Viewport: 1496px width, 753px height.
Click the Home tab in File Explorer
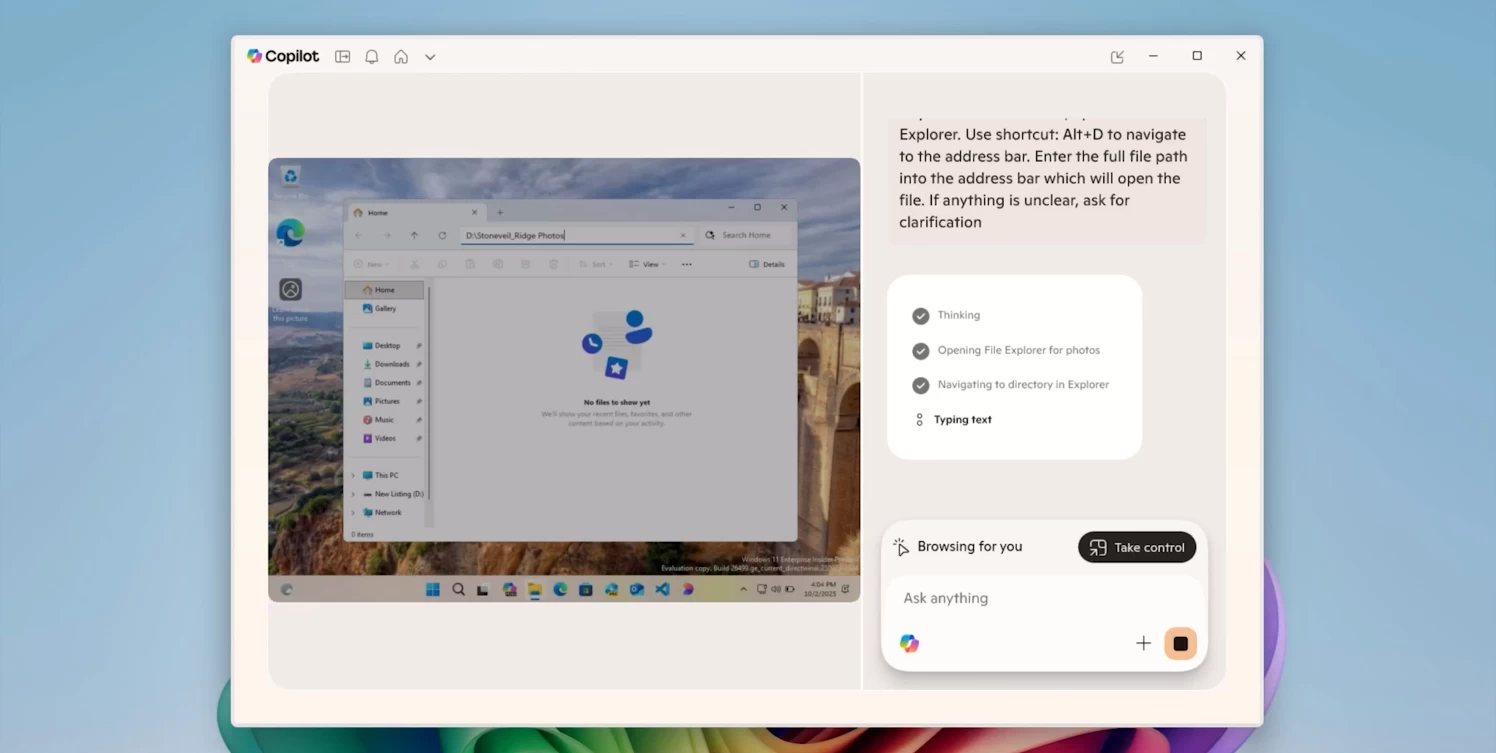coord(378,212)
